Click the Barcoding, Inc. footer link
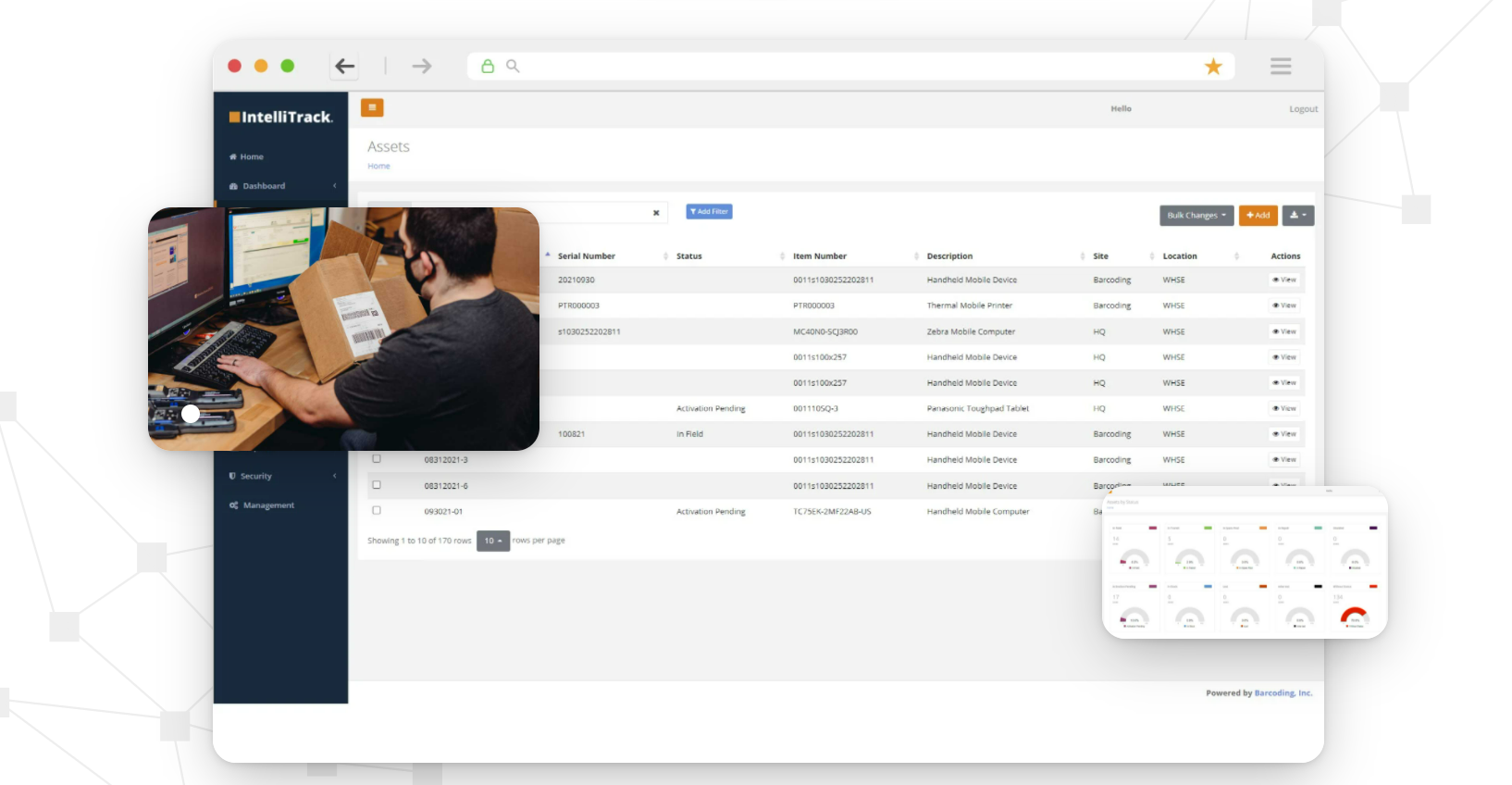1512x785 pixels. pyautogui.click(x=1283, y=692)
